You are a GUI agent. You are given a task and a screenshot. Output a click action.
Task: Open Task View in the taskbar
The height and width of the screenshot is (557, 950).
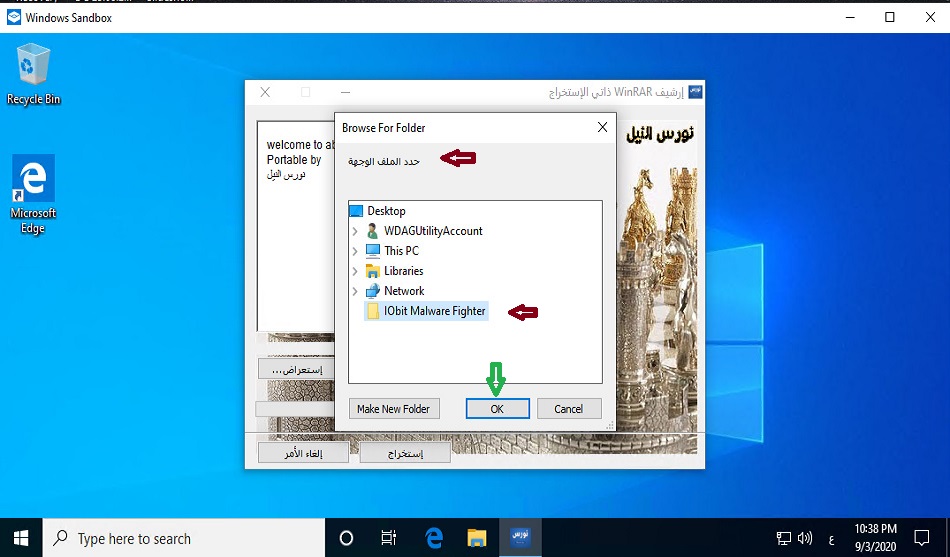(389, 538)
